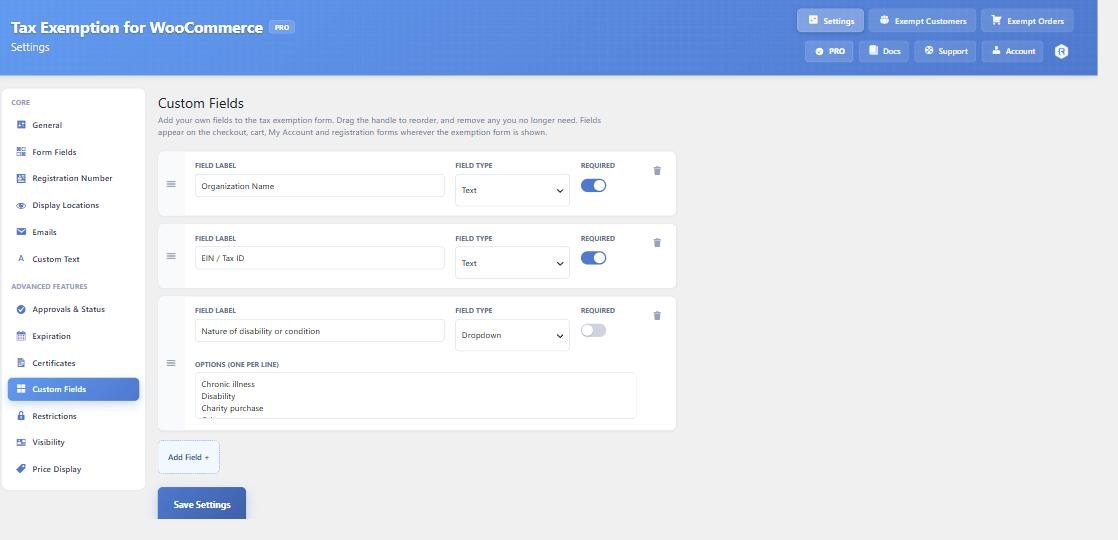The height and width of the screenshot is (540, 1118).
Task: Click the Custom Text letter icon
Action: (x=21, y=259)
